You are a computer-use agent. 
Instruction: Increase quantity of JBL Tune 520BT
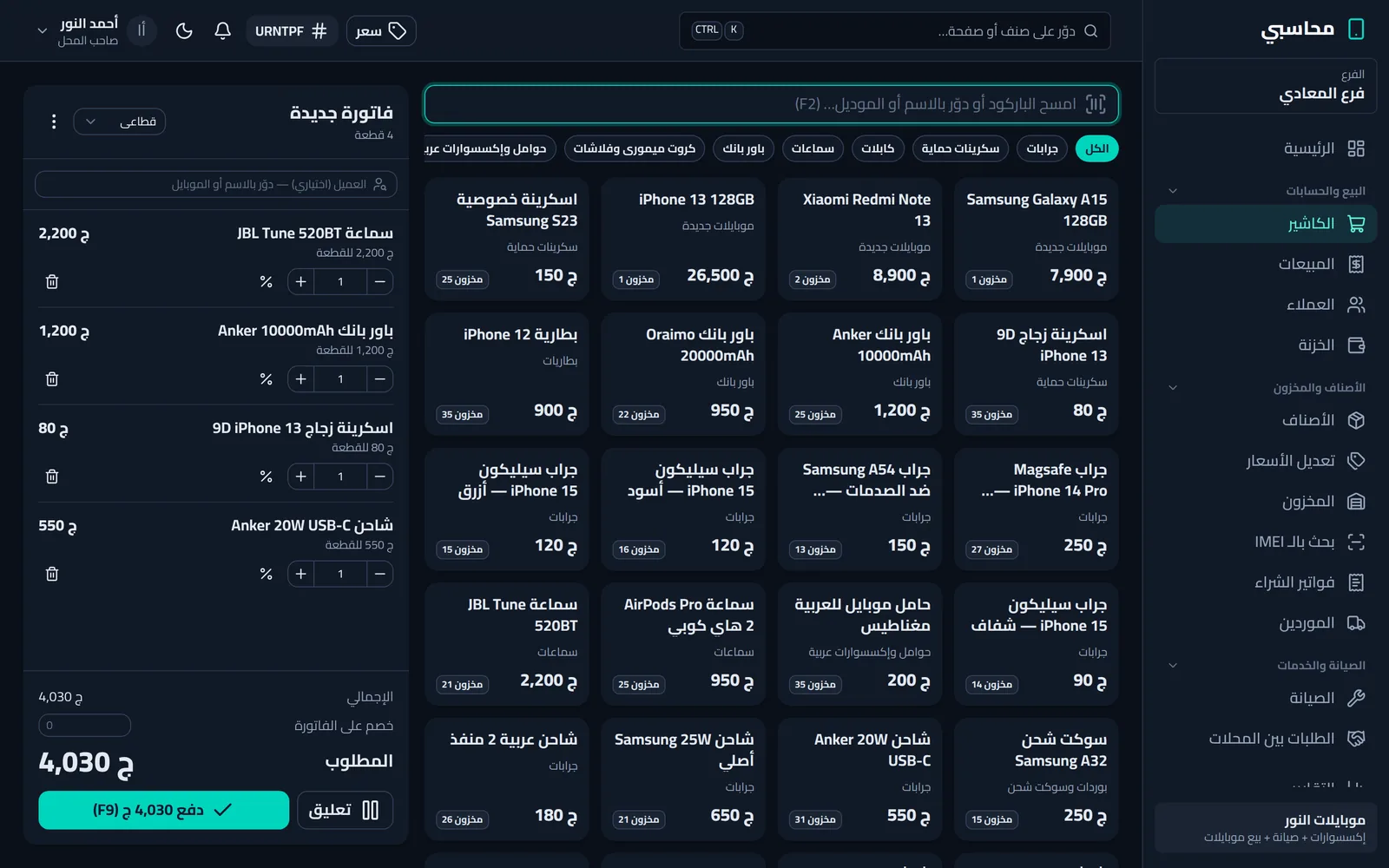(300, 282)
